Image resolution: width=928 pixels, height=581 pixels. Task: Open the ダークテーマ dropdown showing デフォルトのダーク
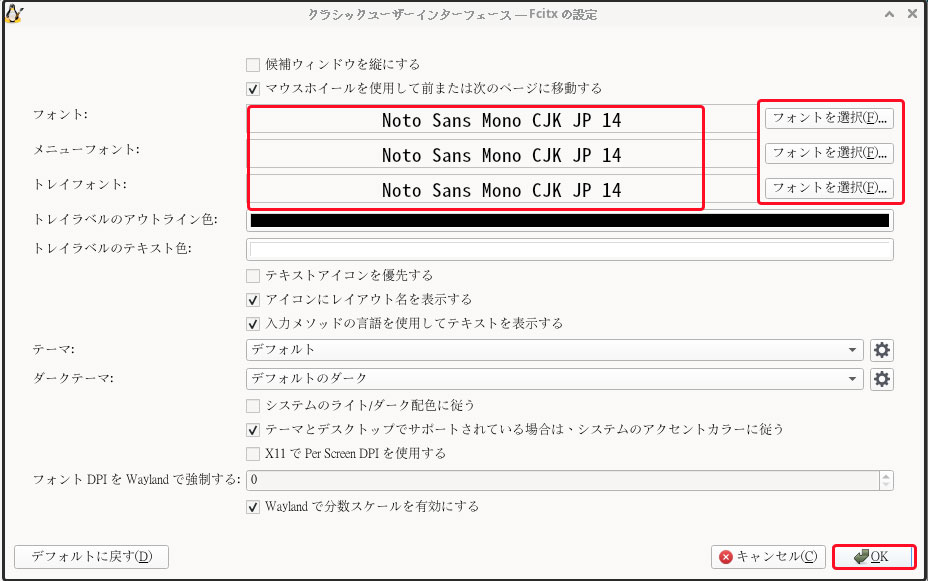coord(555,379)
